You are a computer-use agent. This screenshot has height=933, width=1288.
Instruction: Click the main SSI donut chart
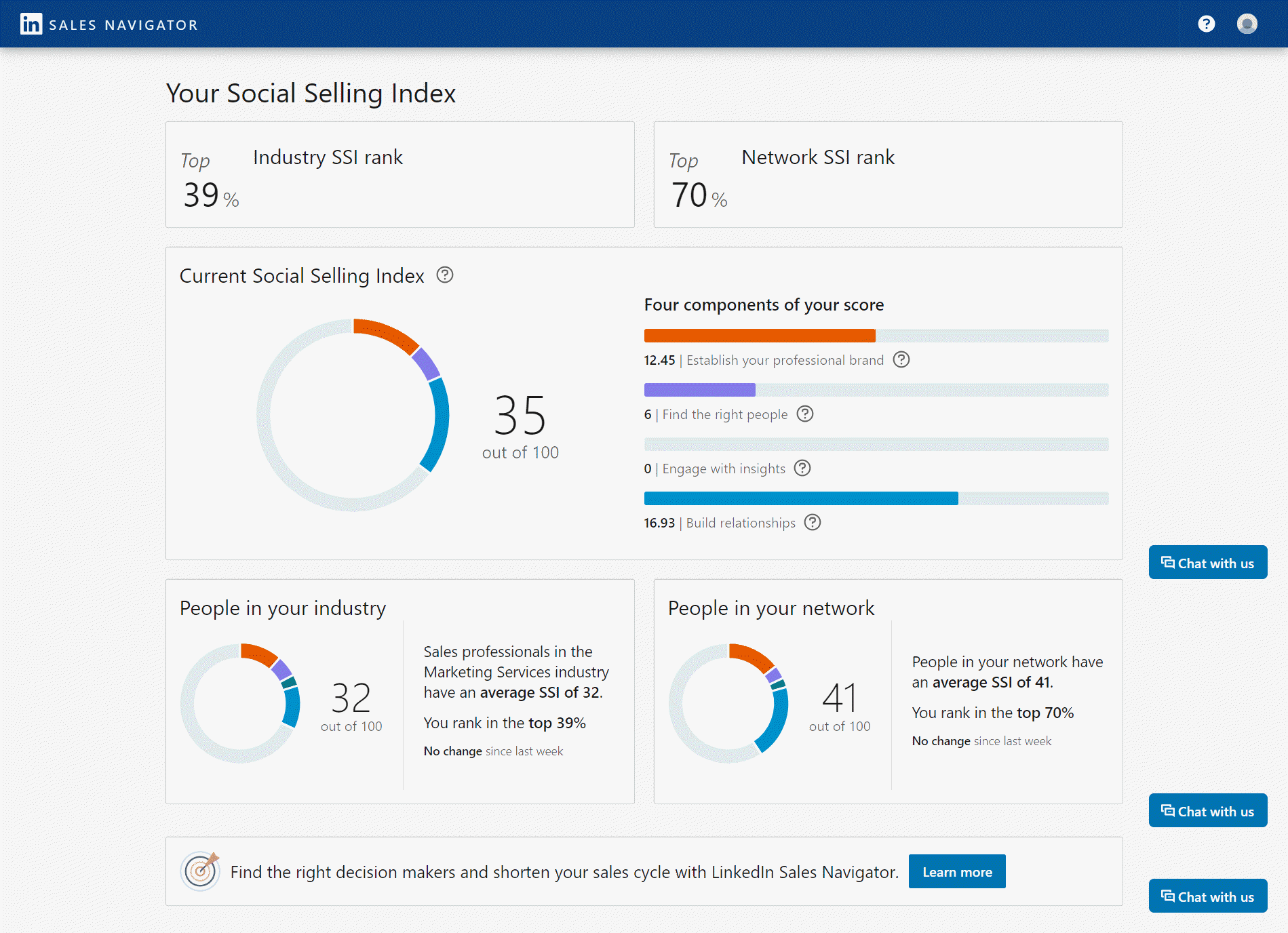click(x=353, y=415)
